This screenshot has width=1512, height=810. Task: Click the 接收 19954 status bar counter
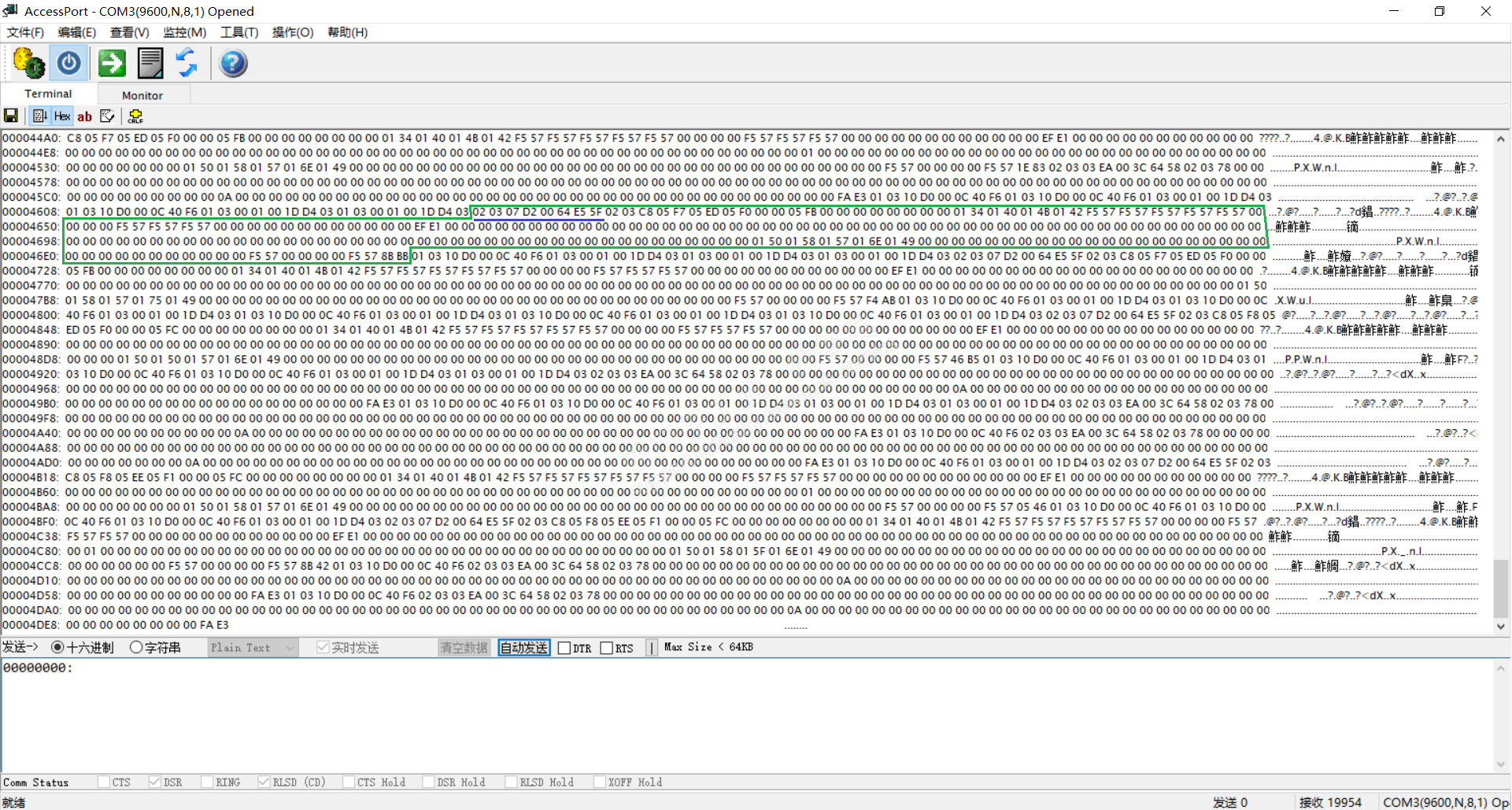click(1330, 802)
